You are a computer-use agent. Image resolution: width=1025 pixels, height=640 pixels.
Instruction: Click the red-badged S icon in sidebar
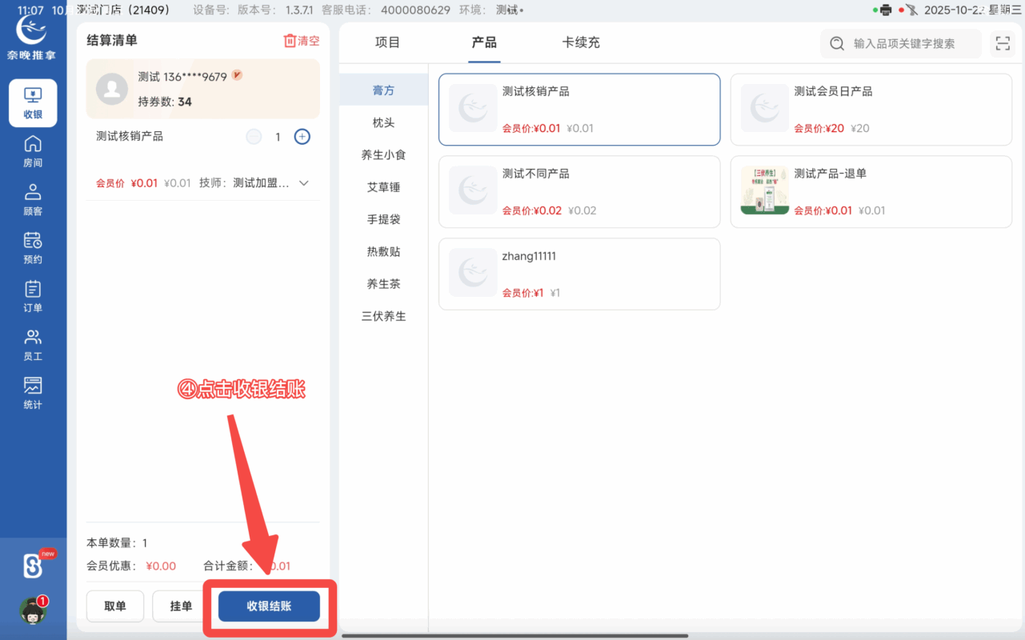[33, 566]
